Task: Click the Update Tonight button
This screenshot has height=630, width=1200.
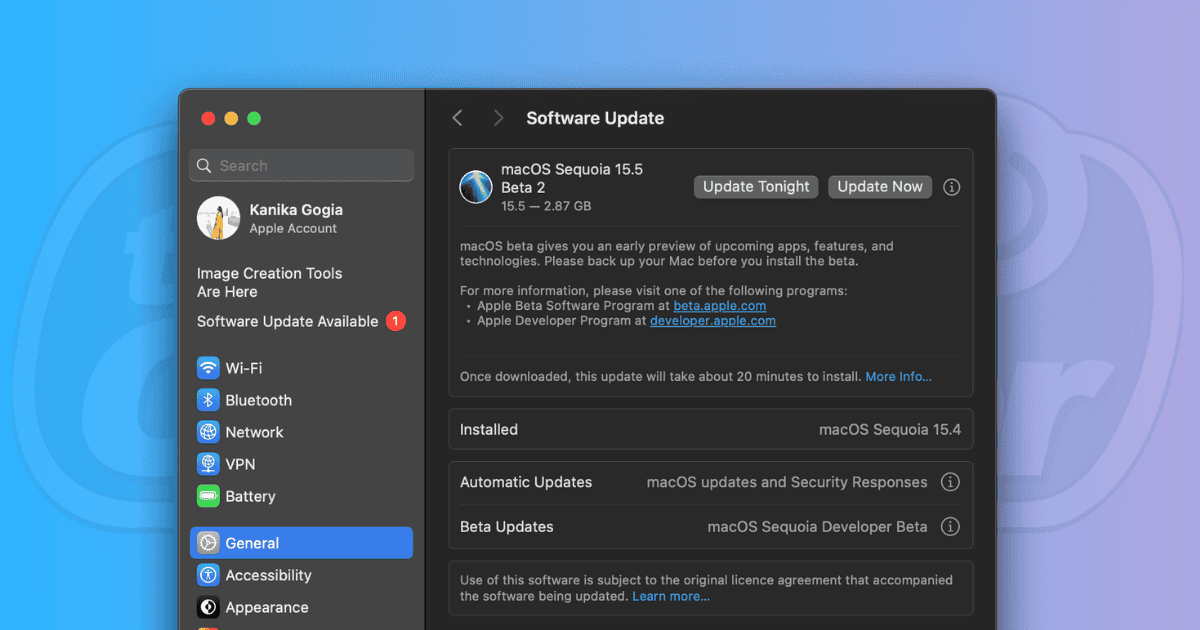Action: (756, 187)
